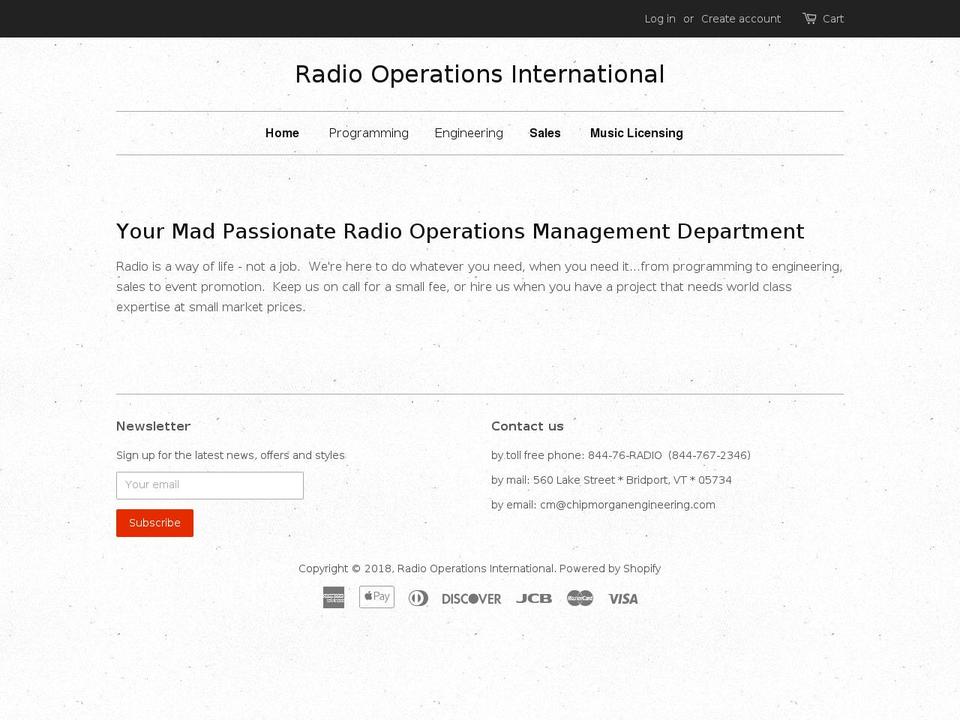Open the Music Licensing menu item
960x720 pixels.
pos(636,133)
